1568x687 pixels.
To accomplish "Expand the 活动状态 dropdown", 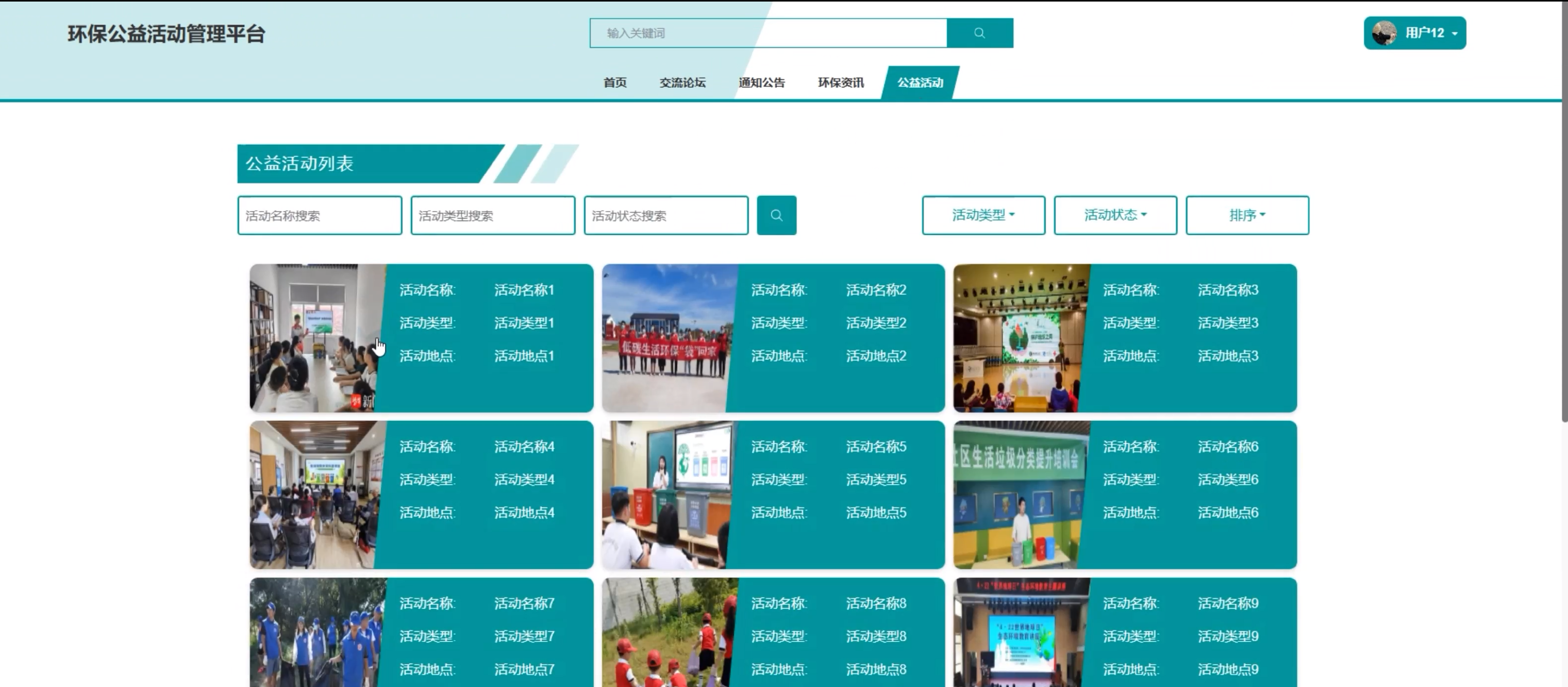I will 1115,215.
